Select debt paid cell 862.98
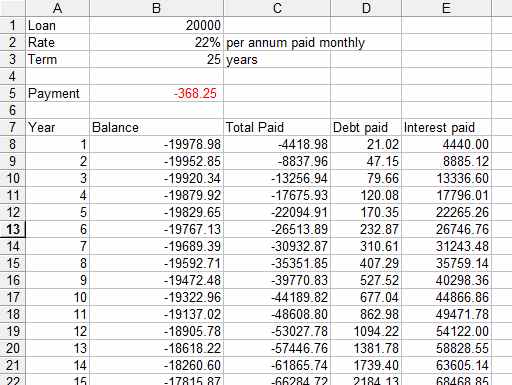 click(366, 314)
